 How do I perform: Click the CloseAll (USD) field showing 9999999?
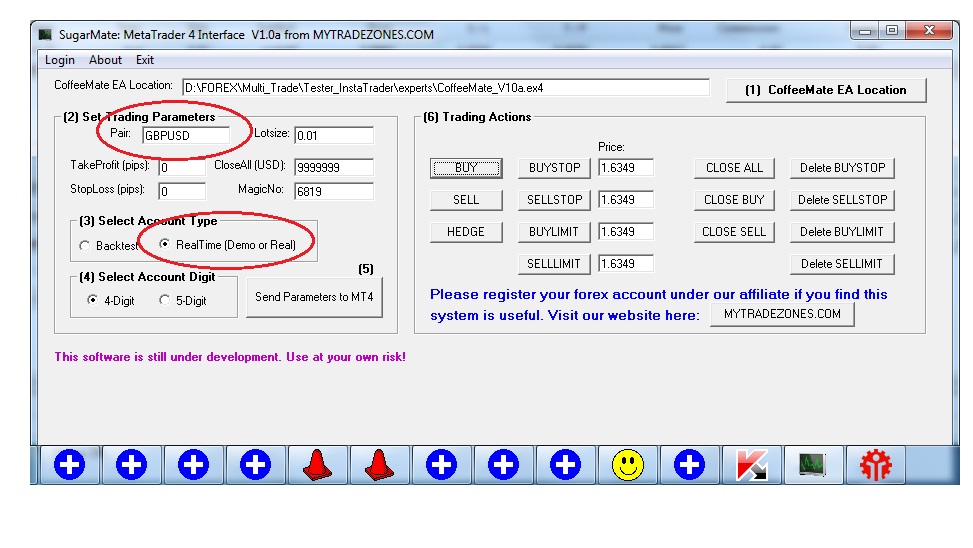334,168
